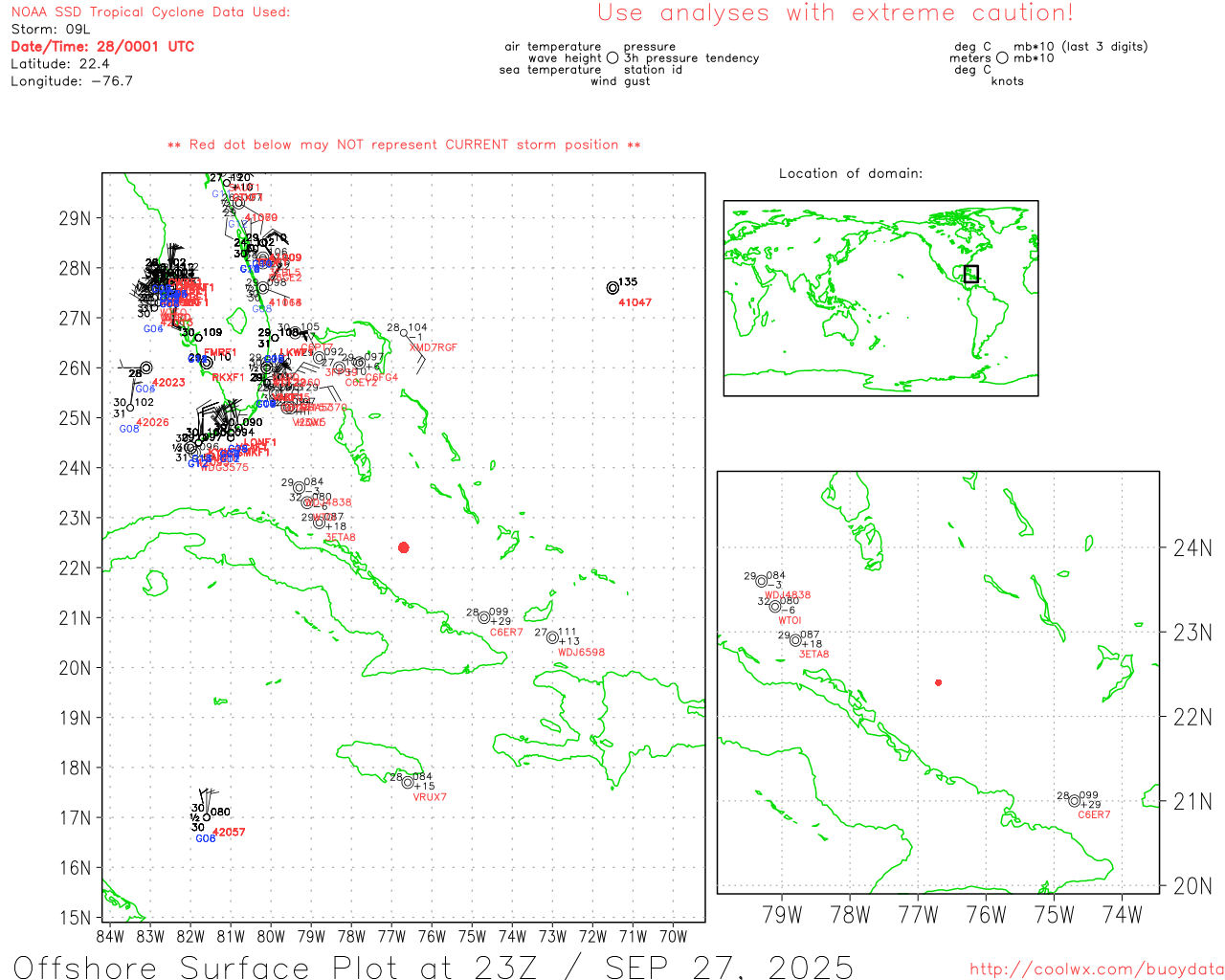Click buoy 42023 station identifier
1225x980 pixels.
click(x=168, y=383)
